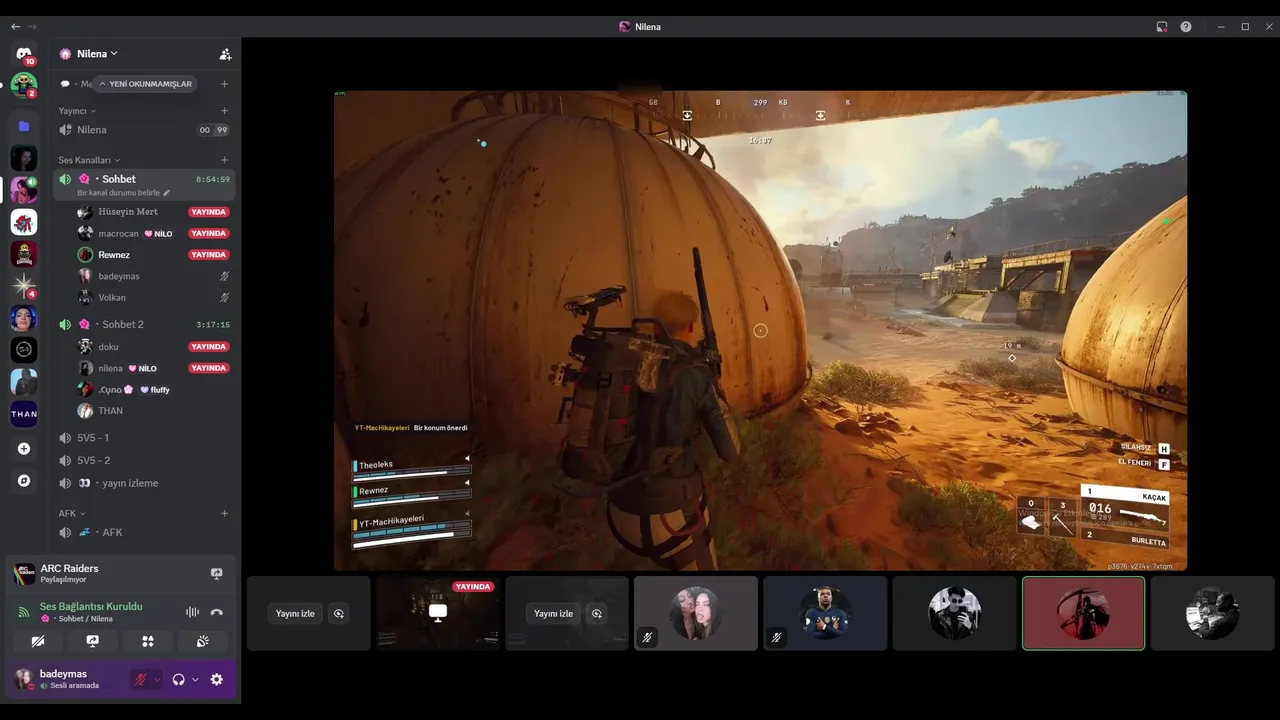Viewport: 1280px width, 720px height.
Task: Create channel in Ses Kanalları category
Action: [224, 160]
